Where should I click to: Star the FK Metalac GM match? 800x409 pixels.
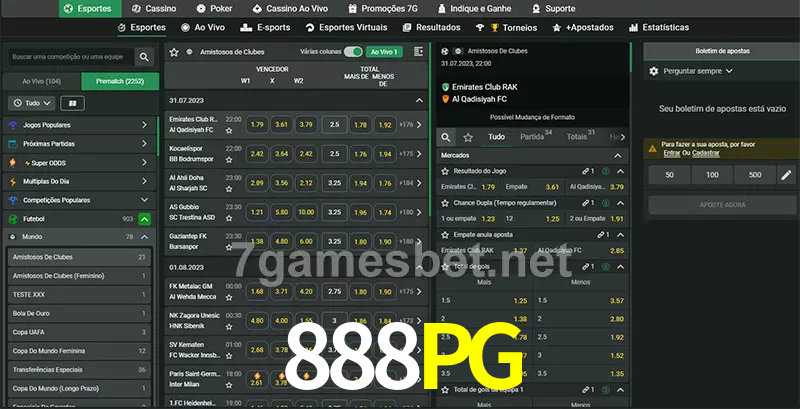pos(229,297)
